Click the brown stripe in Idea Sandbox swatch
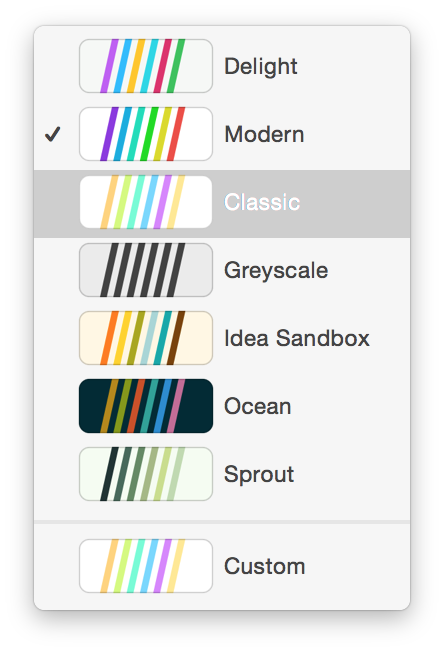Screen dimensions: 444x652 [x=176, y=338]
